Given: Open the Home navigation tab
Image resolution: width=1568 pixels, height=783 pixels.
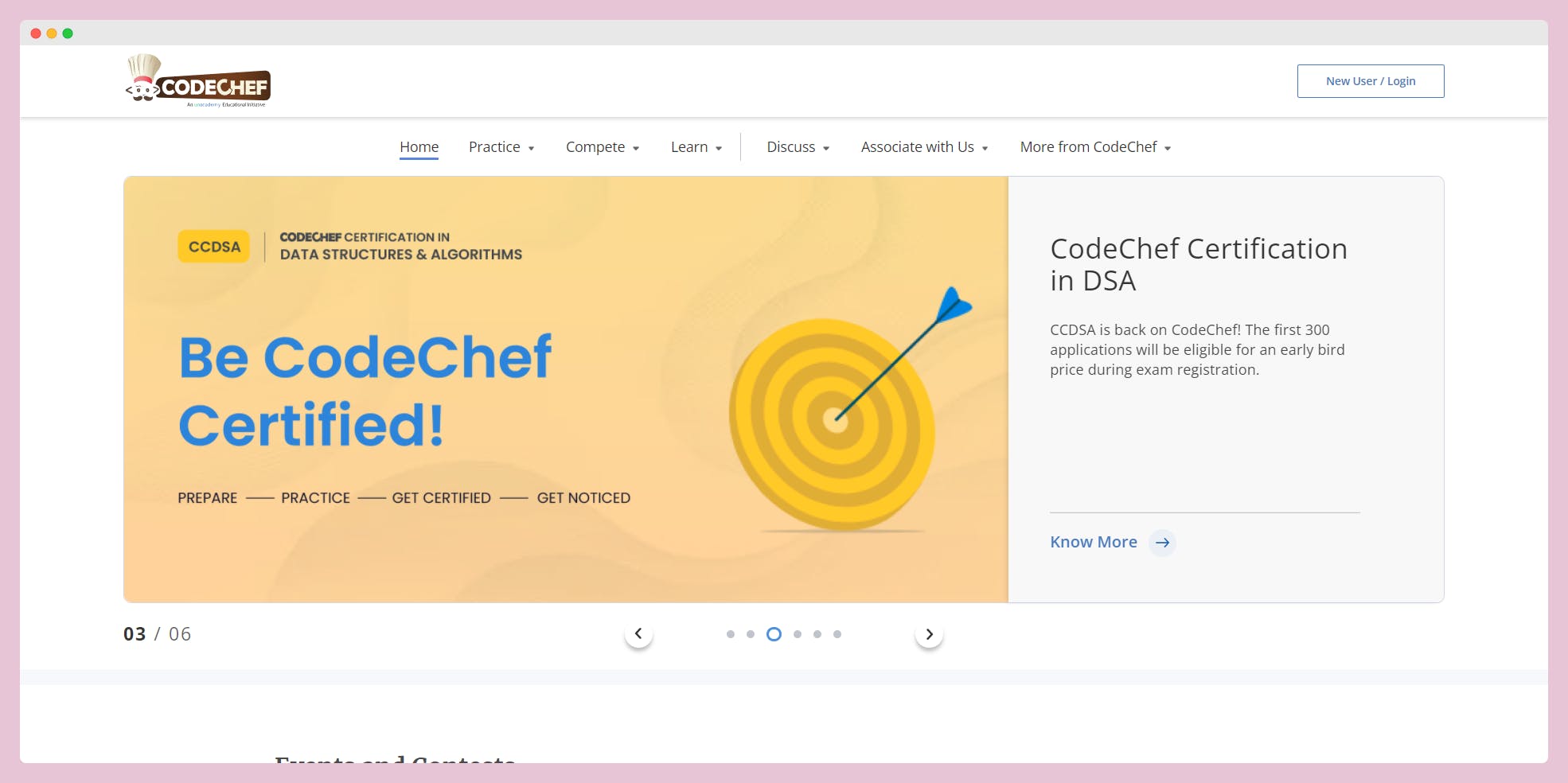Looking at the screenshot, I should click(x=419, y=147).
